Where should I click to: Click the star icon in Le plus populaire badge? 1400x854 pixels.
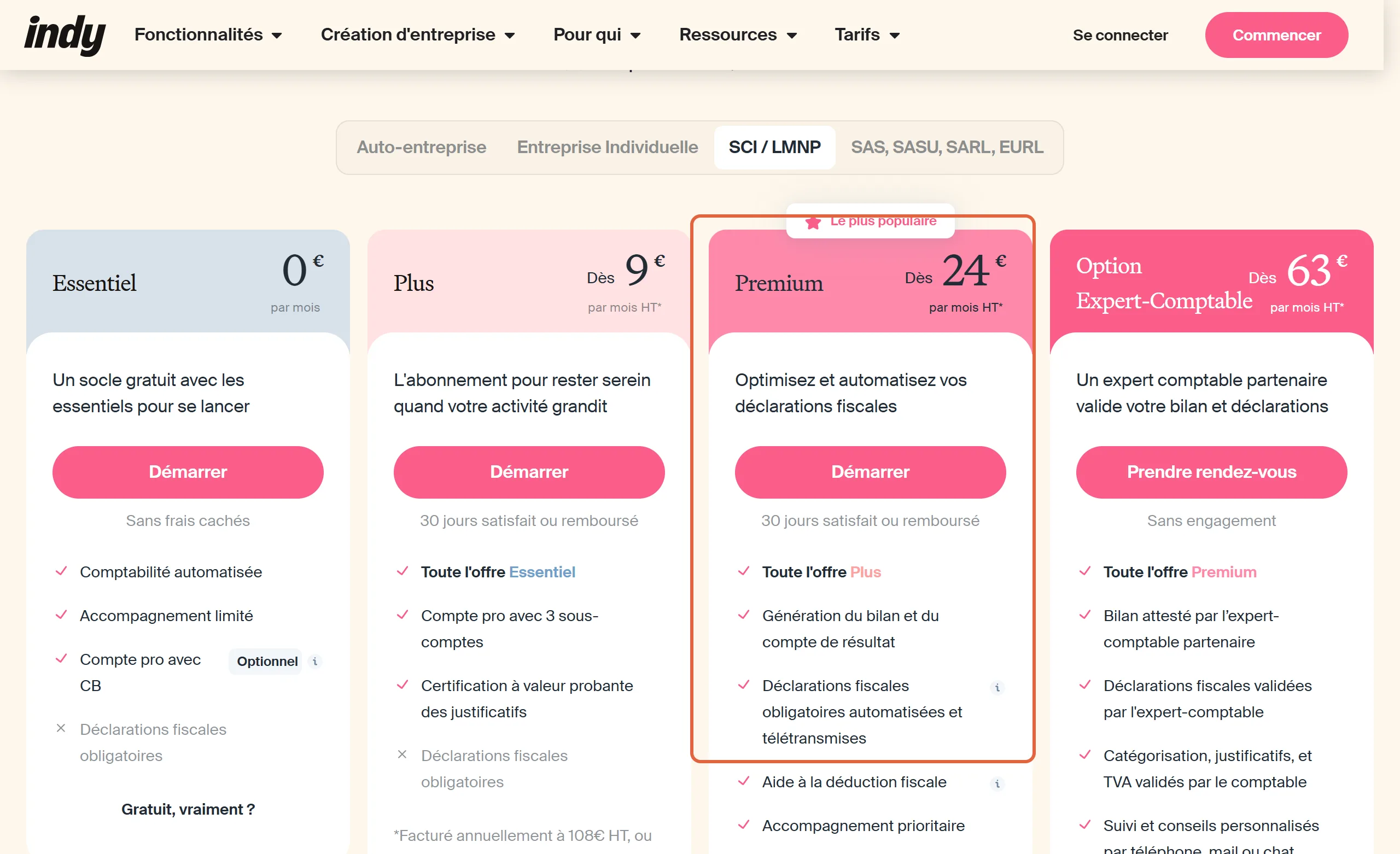point(813,222)
